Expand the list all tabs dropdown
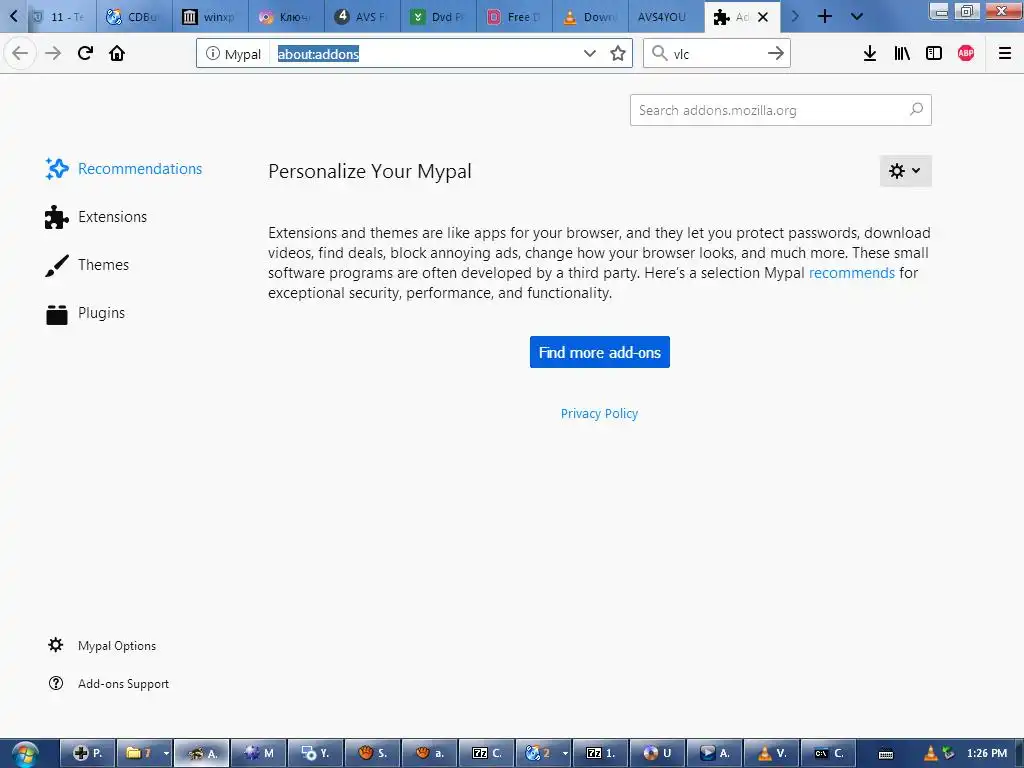The height and width of the screenshot is (768, 1024). [857, 16]
